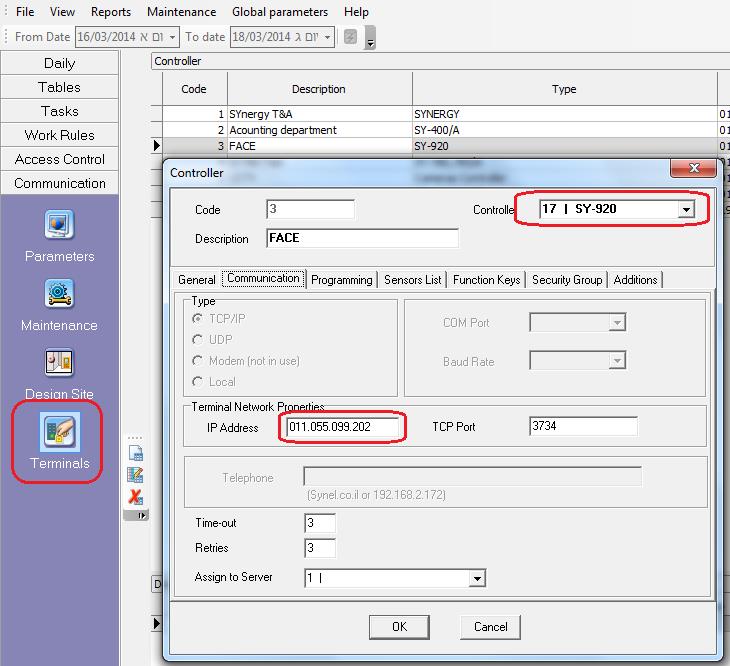Switch to the Programming tab
Screen dimensions: 730x666
pos(342,280)
